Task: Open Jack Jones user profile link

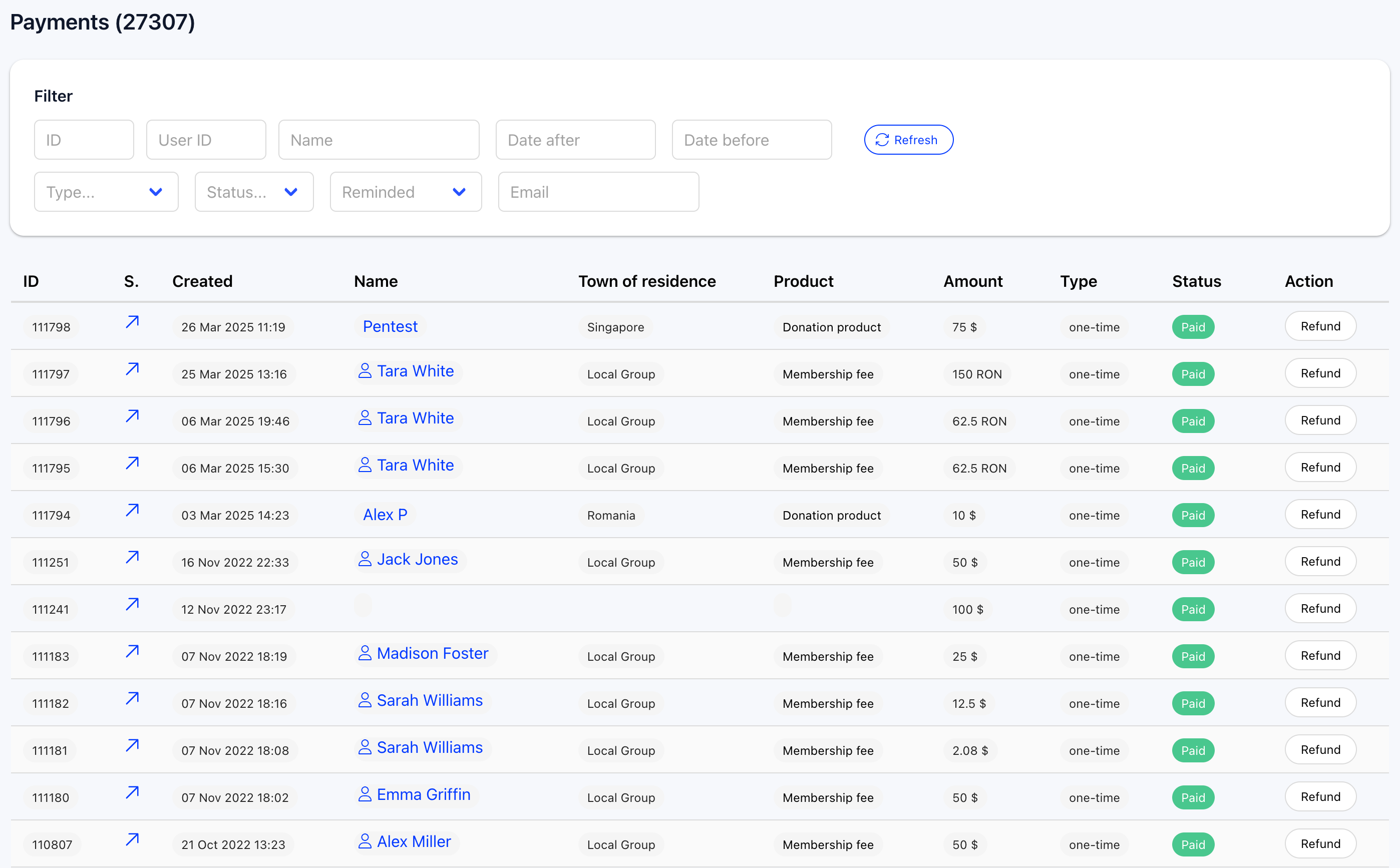Action: click(417, 560)
